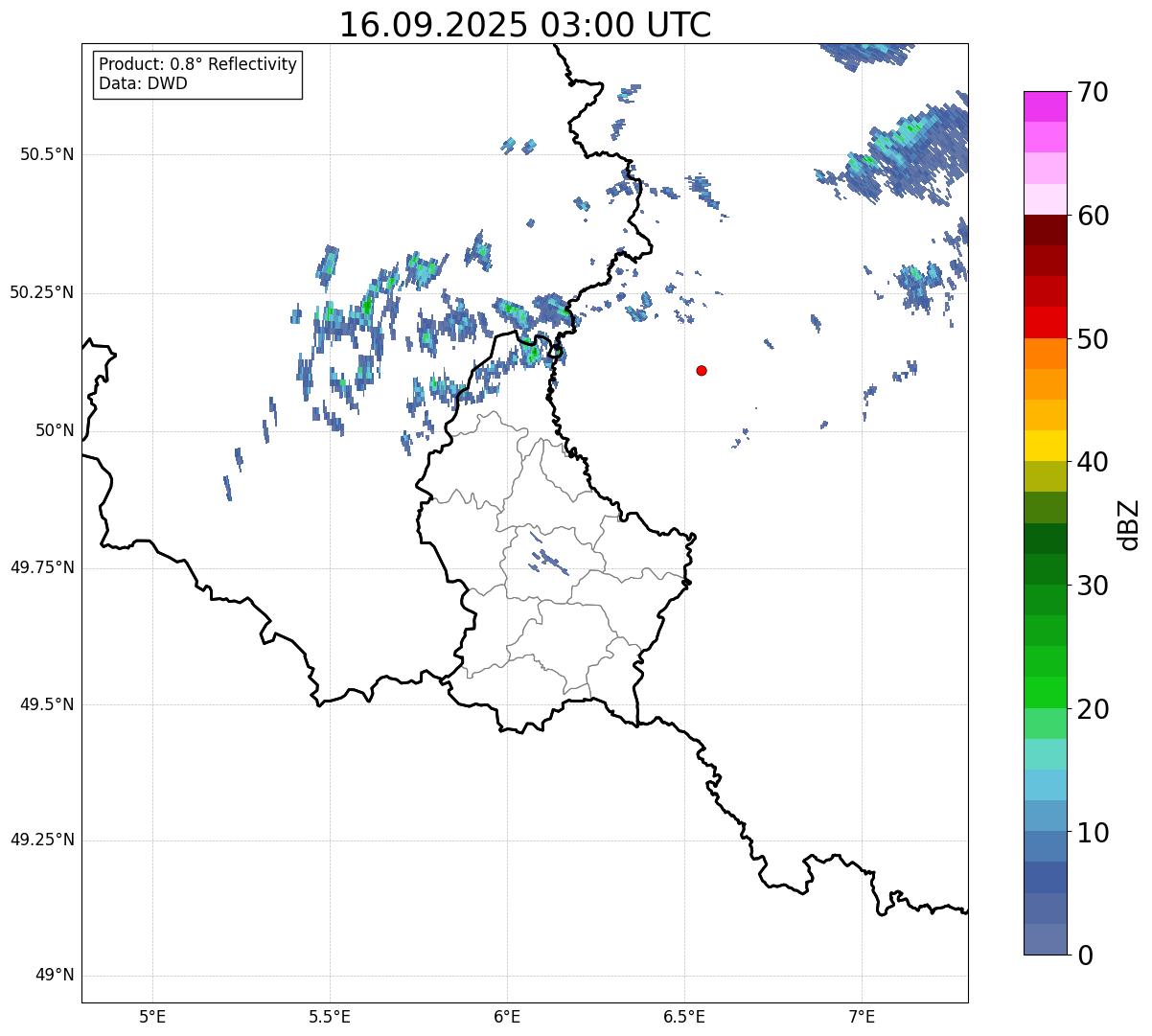Screen dimensions: 1152x1036
Task: Click the red radar site marker dot
Action: 702,370
